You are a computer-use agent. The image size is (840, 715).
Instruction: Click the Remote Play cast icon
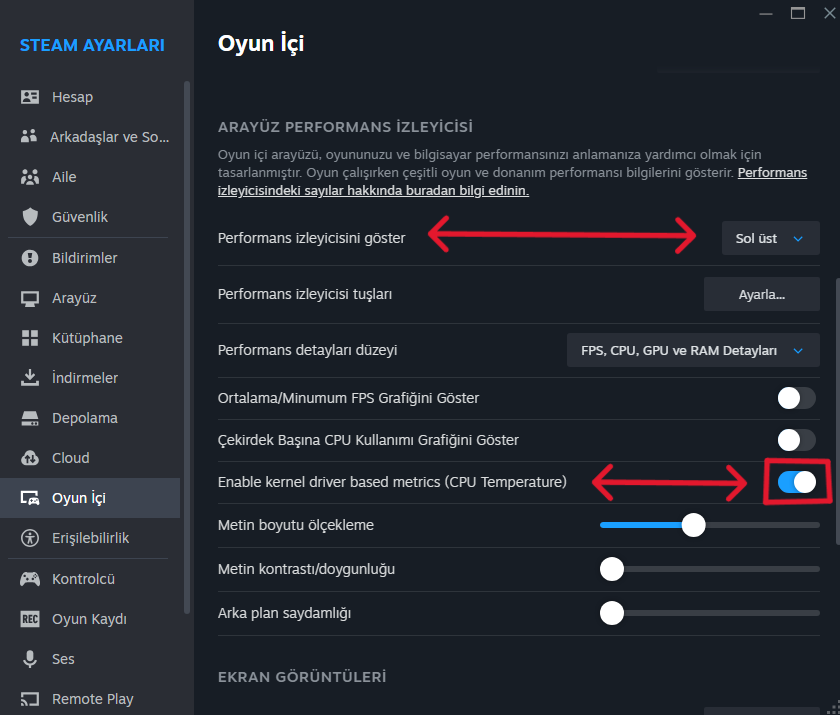pyautogui.click(x=30, y=699)
